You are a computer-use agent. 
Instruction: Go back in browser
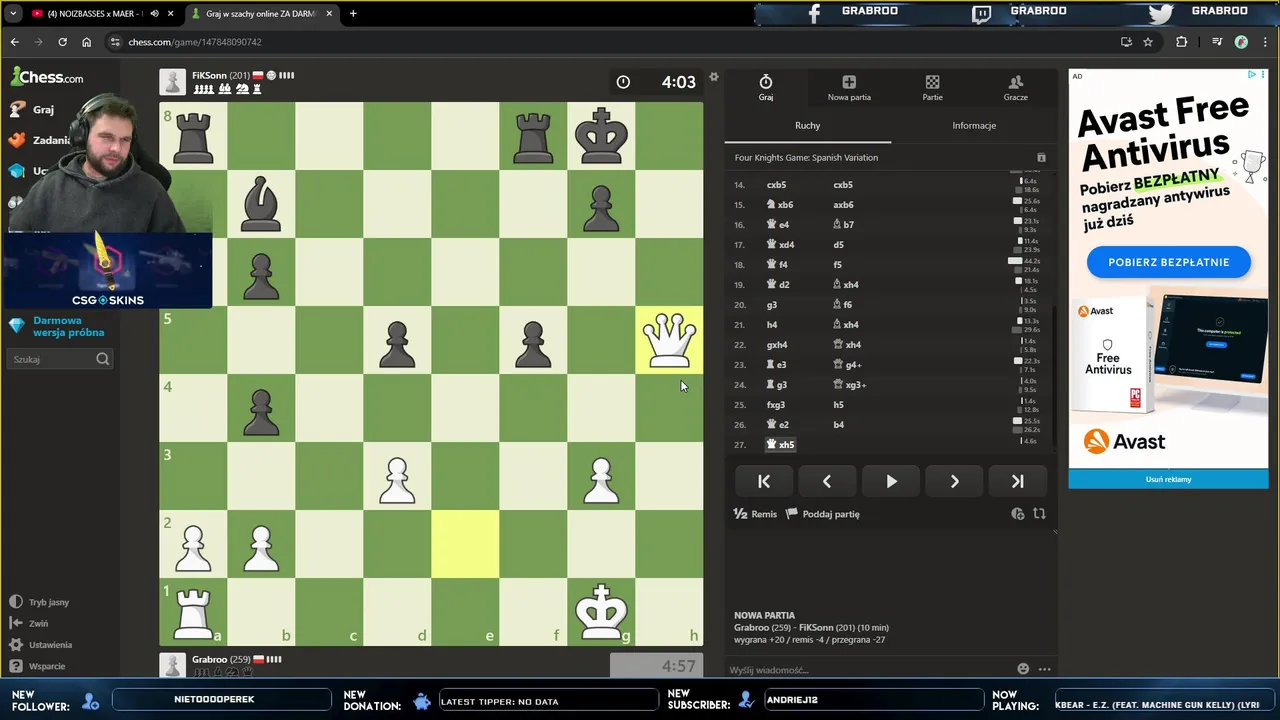[x=14, y=42]
